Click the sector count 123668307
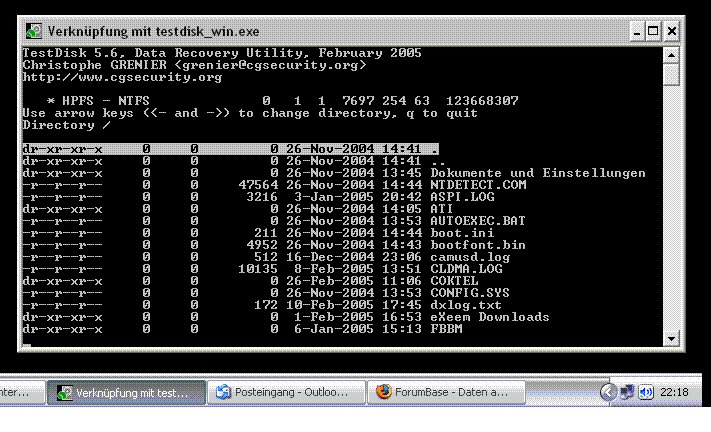Screen dimensions: 711x432 pyautogui.click(x=482, y=101)
